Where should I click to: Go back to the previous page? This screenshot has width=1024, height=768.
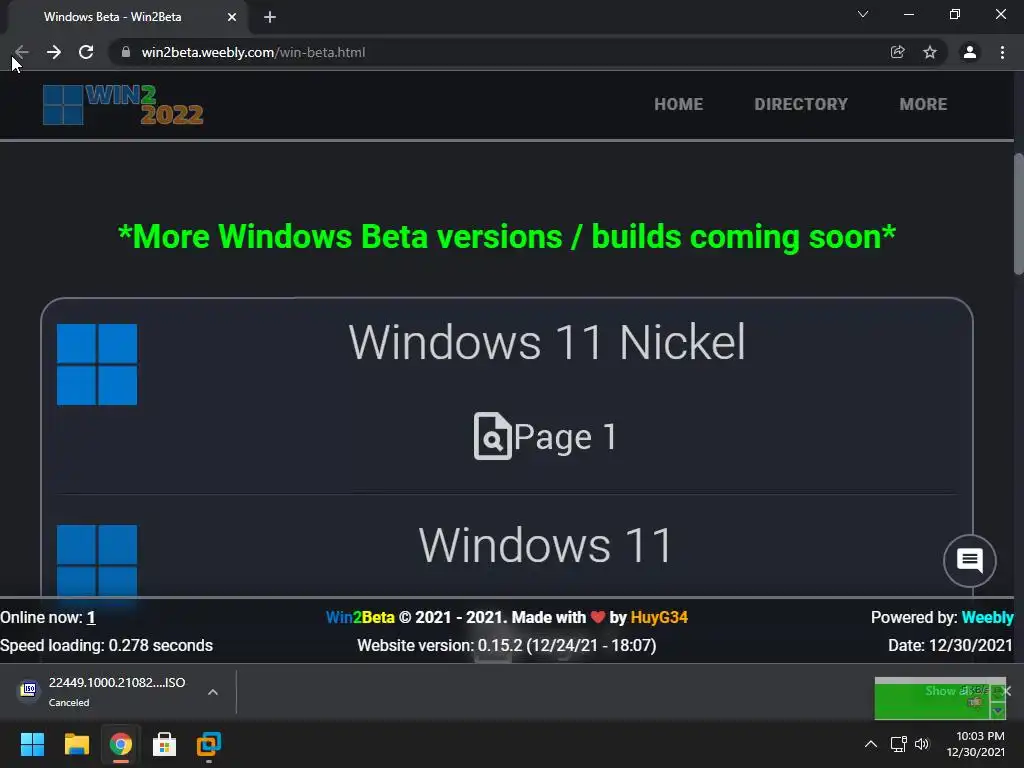(22, 52)
